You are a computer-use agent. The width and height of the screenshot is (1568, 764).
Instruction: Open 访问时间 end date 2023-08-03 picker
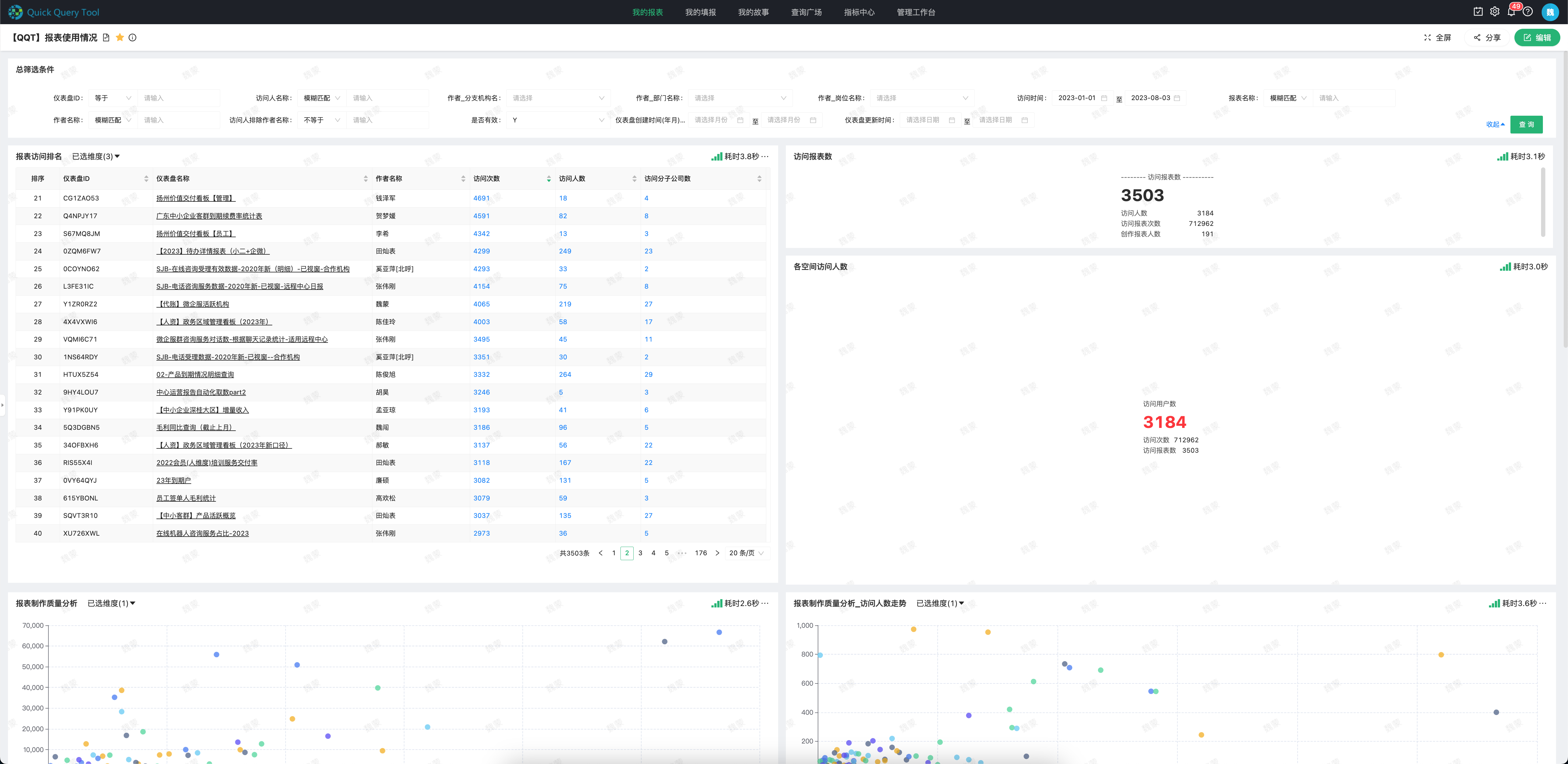point(1155,98)
